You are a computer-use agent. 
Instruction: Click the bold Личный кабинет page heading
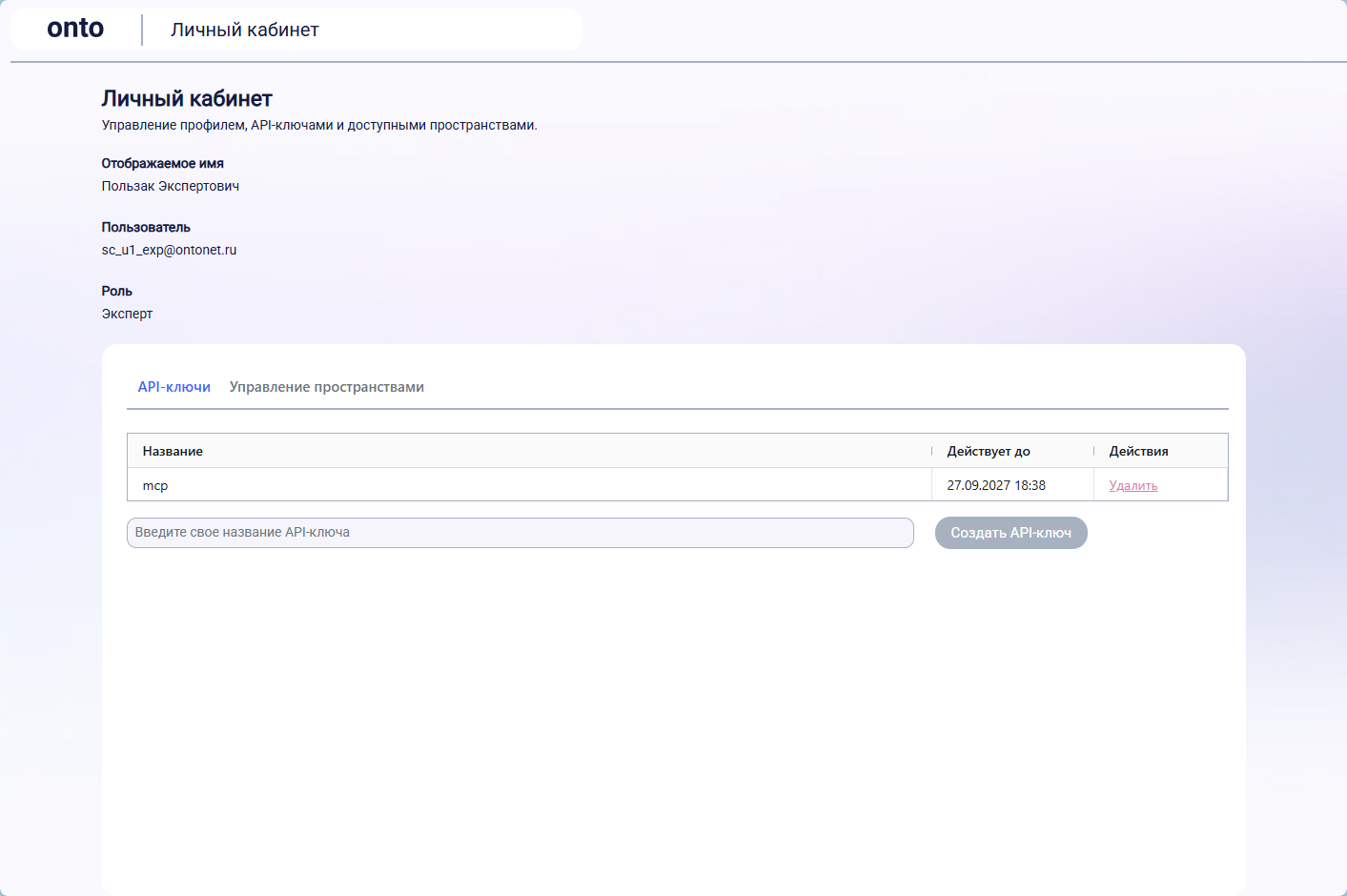(187, 99)
